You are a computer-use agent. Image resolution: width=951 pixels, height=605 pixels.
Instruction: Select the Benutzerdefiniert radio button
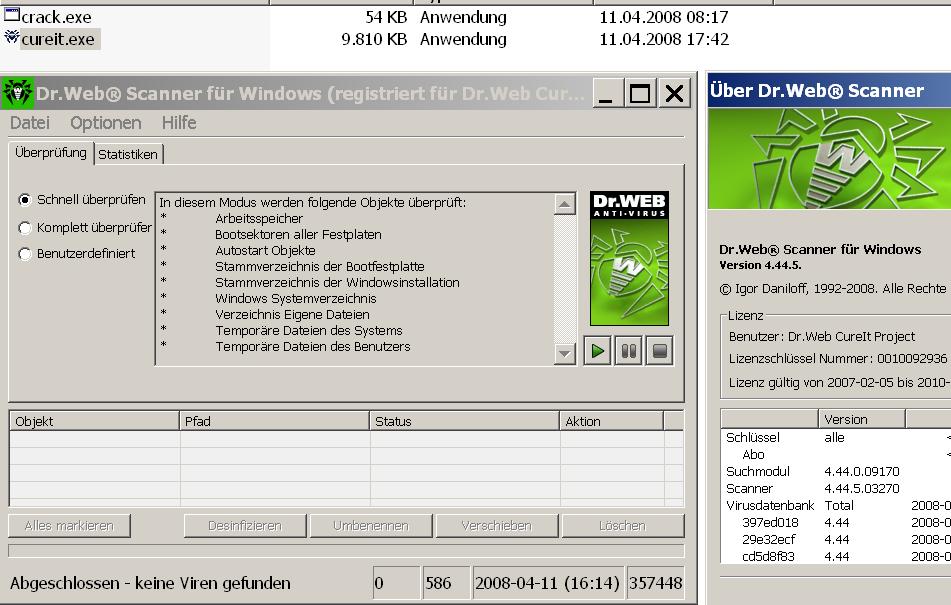tap(24, 254)
